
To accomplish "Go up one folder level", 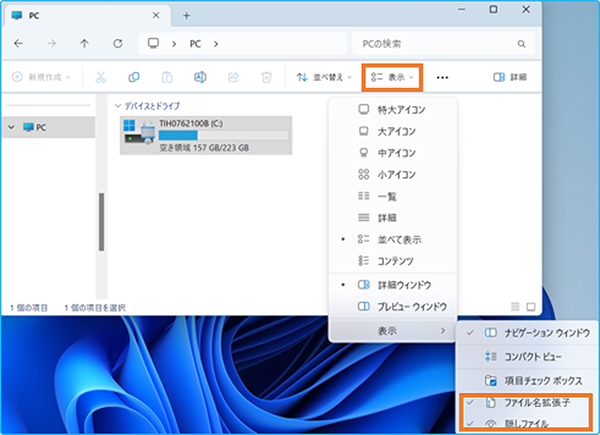I will [x=84, y=44].
